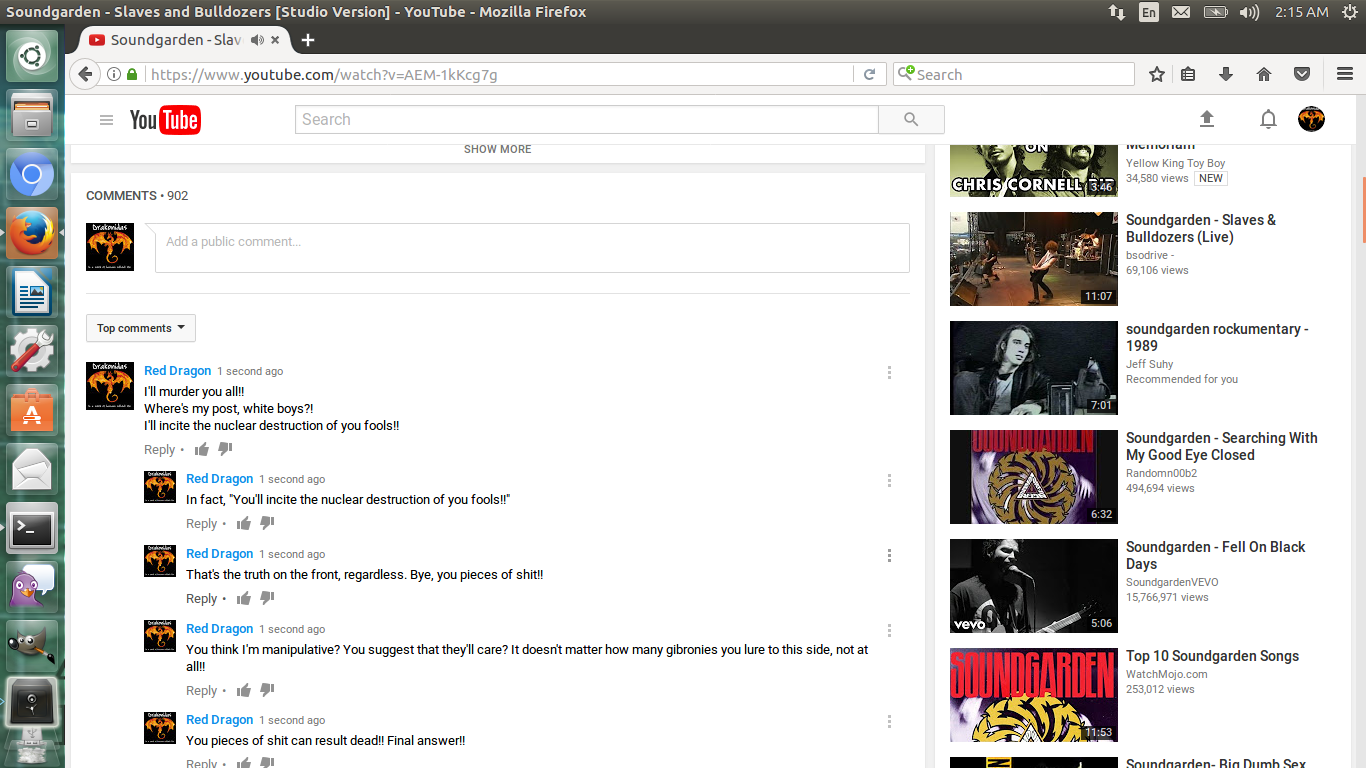Open Google Chrome from the Ubuntu dock
The image size is (1366, 768).
click(32, 176)
